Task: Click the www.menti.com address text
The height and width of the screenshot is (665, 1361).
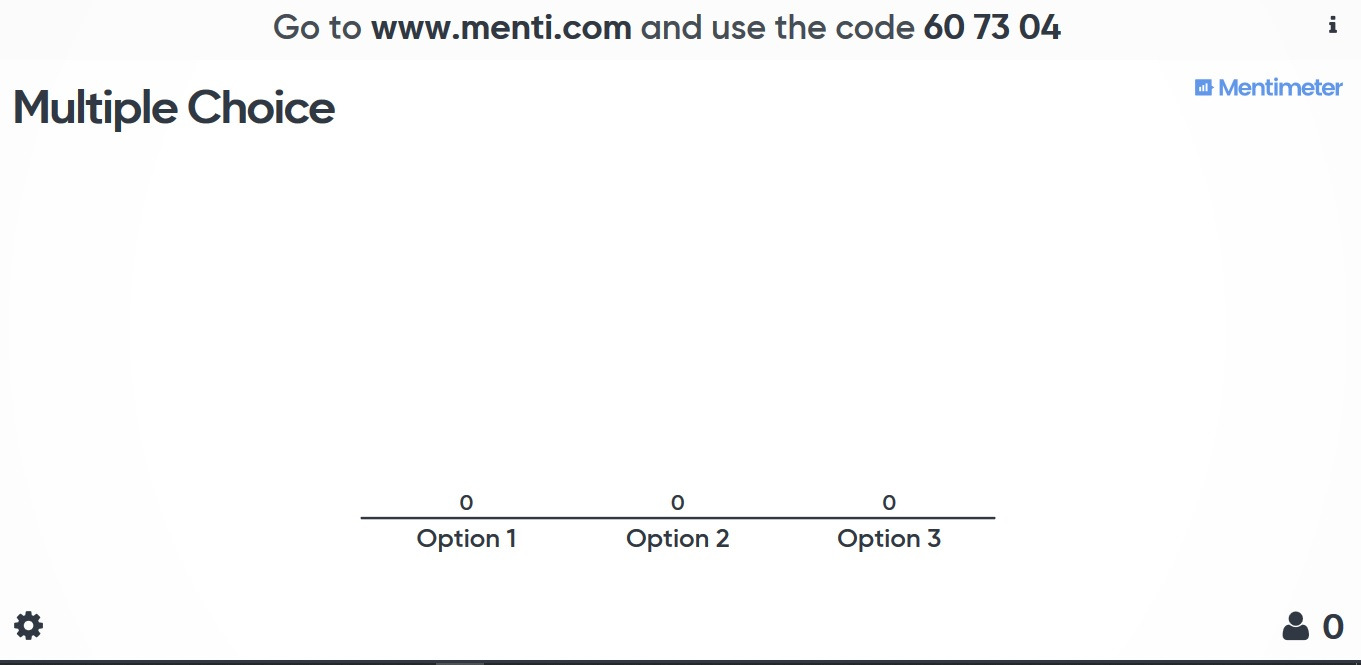Action: tap(501, 27)
